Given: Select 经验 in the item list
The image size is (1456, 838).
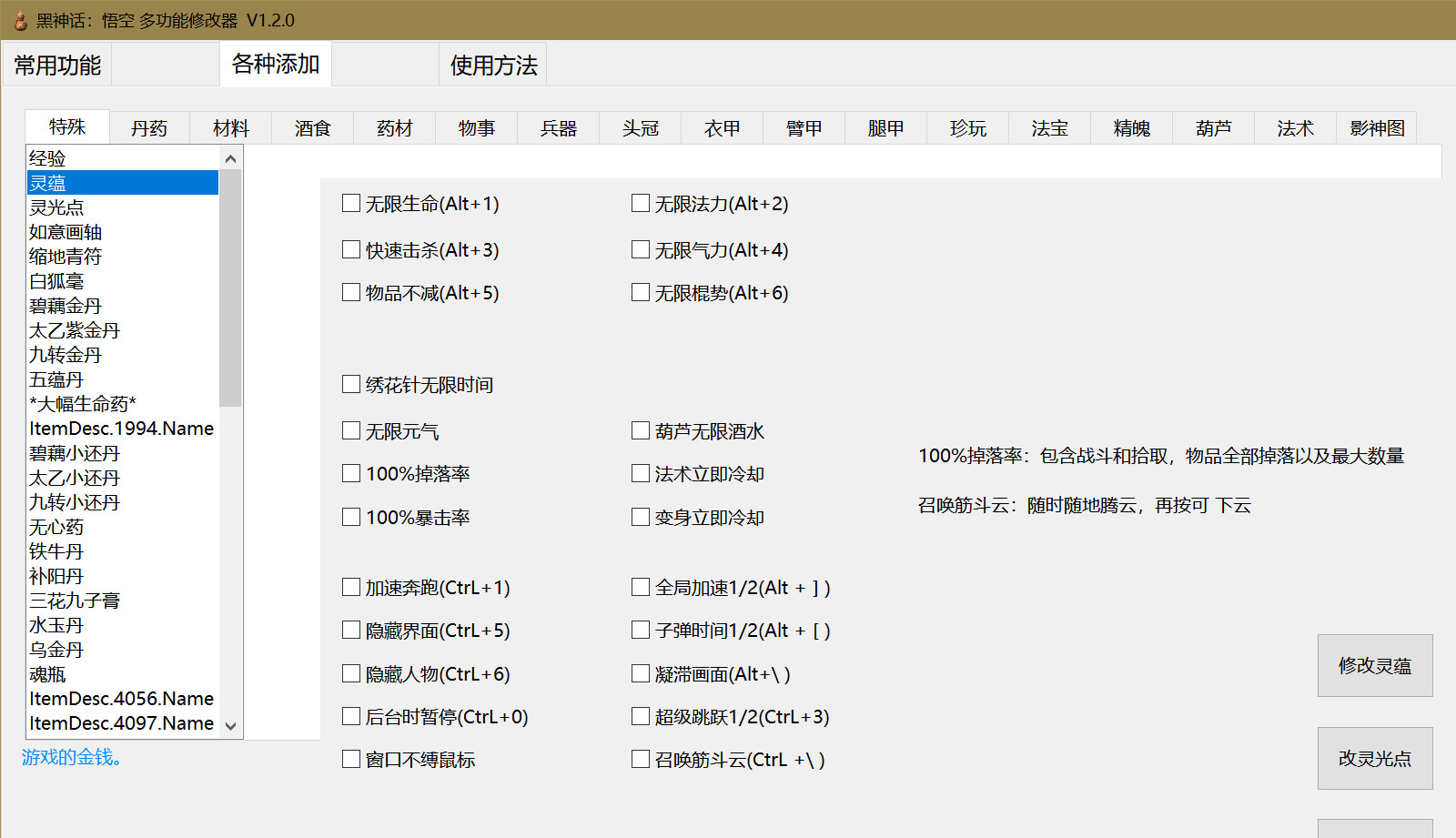Looking at the screenshot, I should point(123,158).
